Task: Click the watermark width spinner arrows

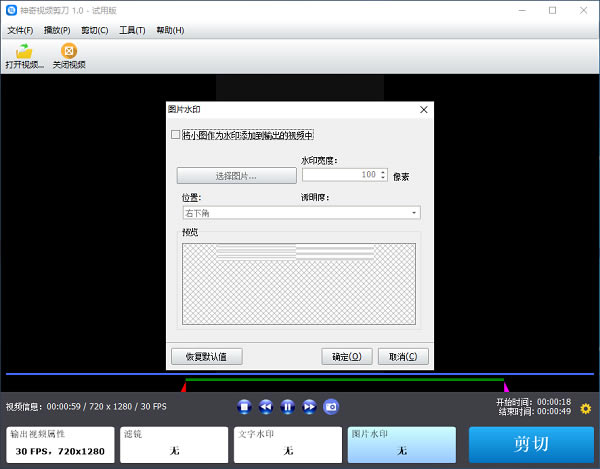Action: [383, 174]
